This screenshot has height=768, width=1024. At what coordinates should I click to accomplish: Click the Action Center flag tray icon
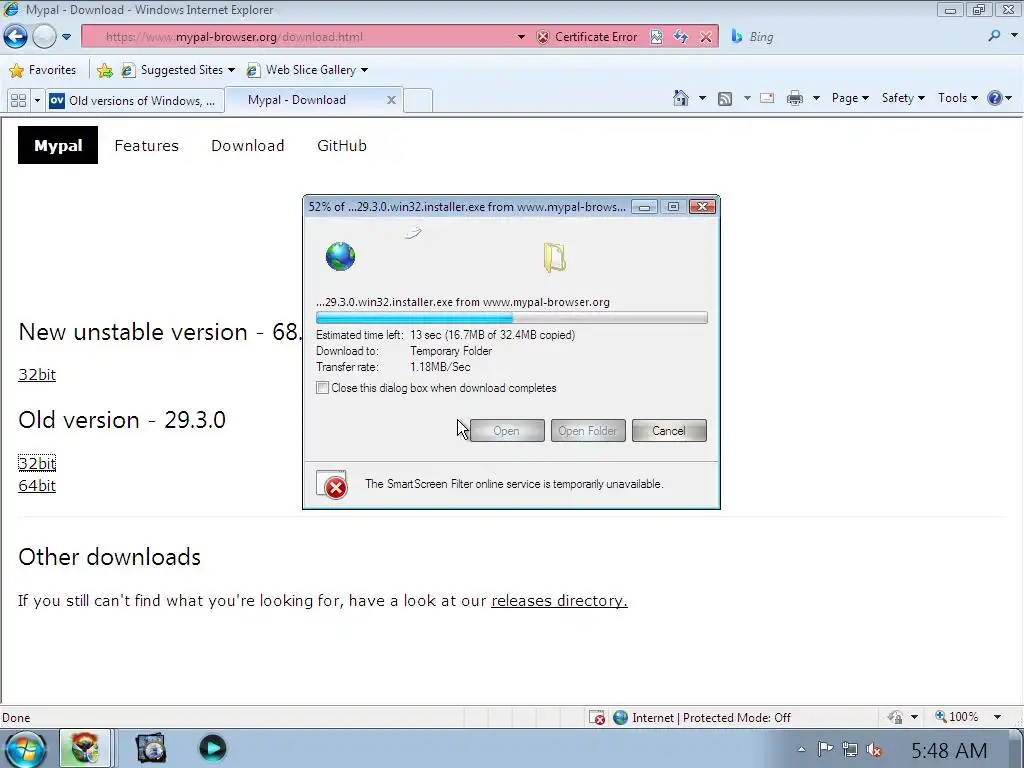825,749
